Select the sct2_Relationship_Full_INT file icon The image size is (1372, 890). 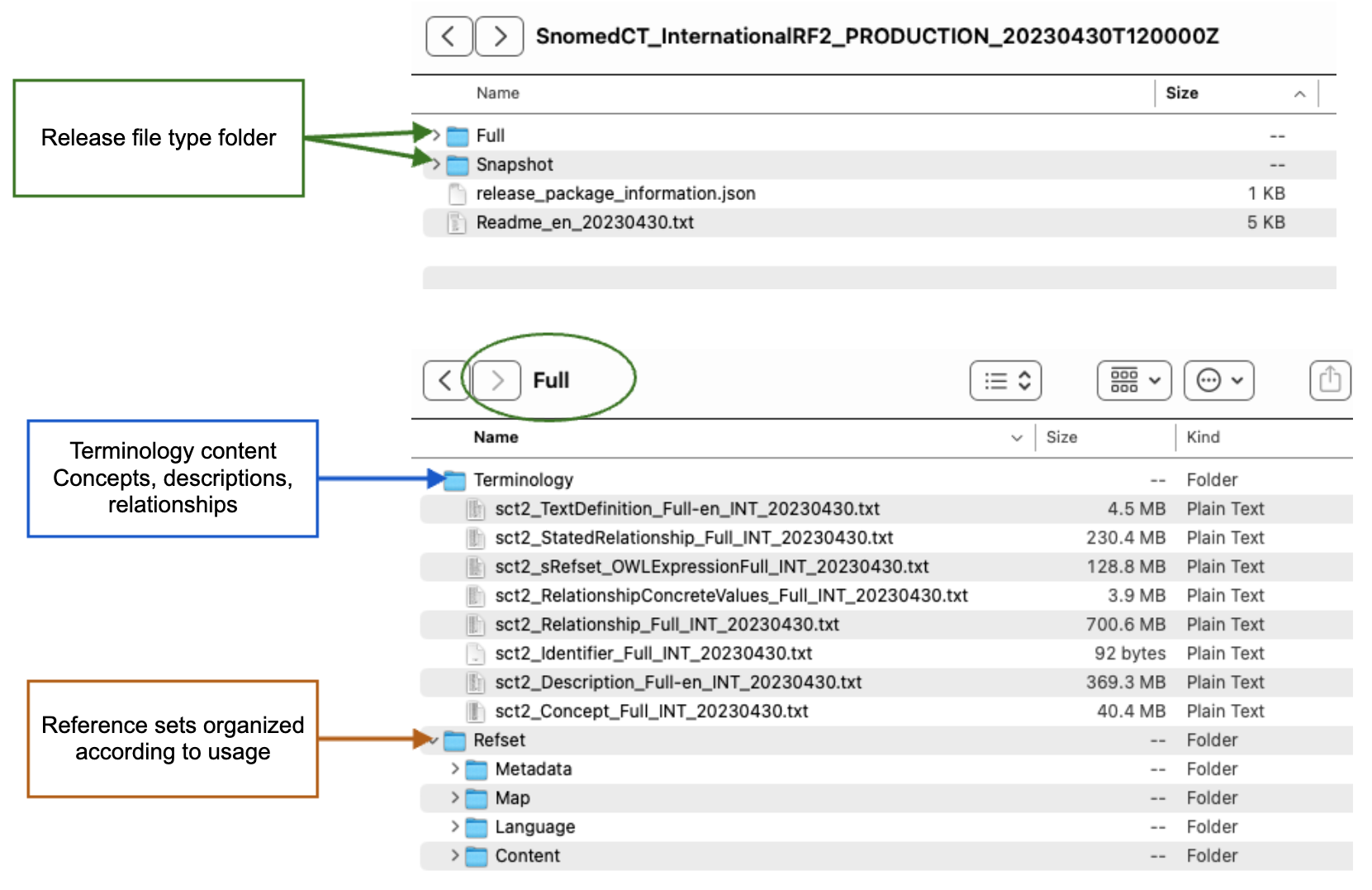coord(476,625)
